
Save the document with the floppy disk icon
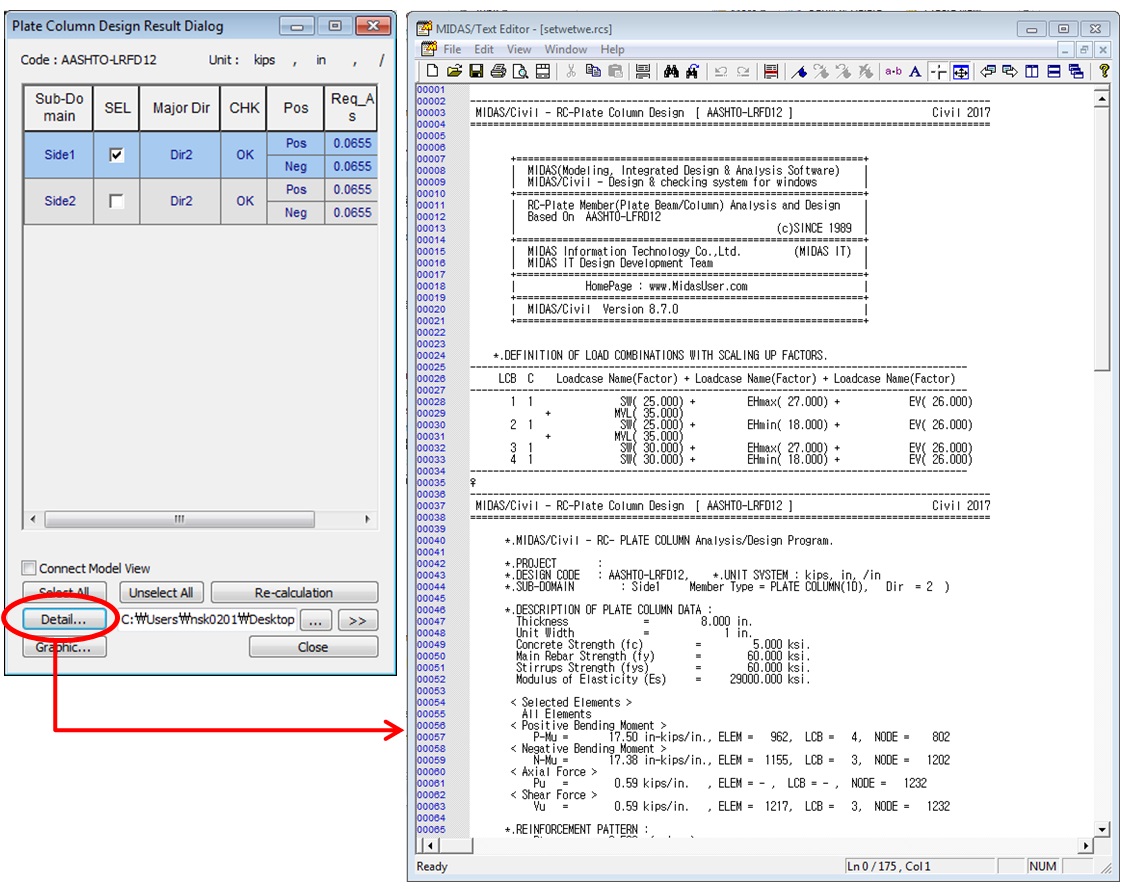(476, 71)
